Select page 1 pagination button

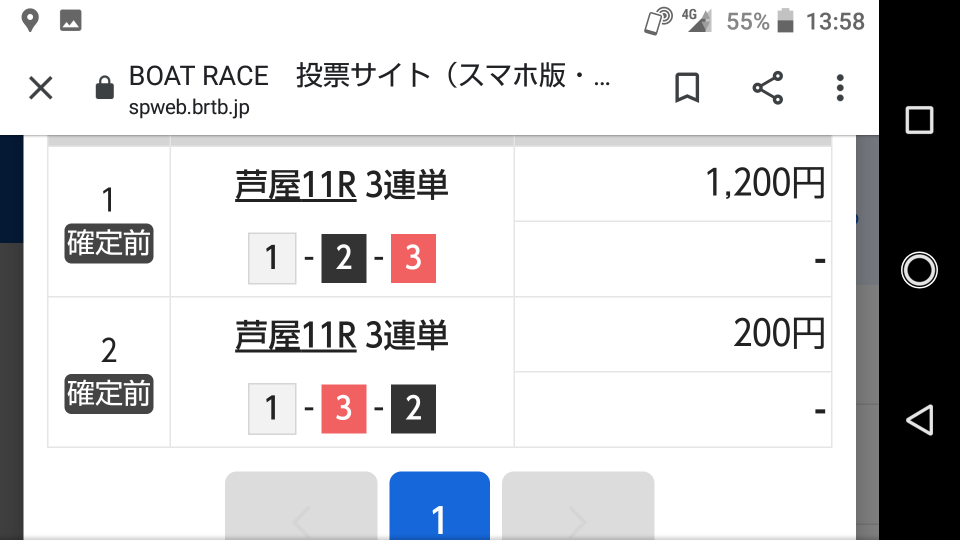point(440,506)
